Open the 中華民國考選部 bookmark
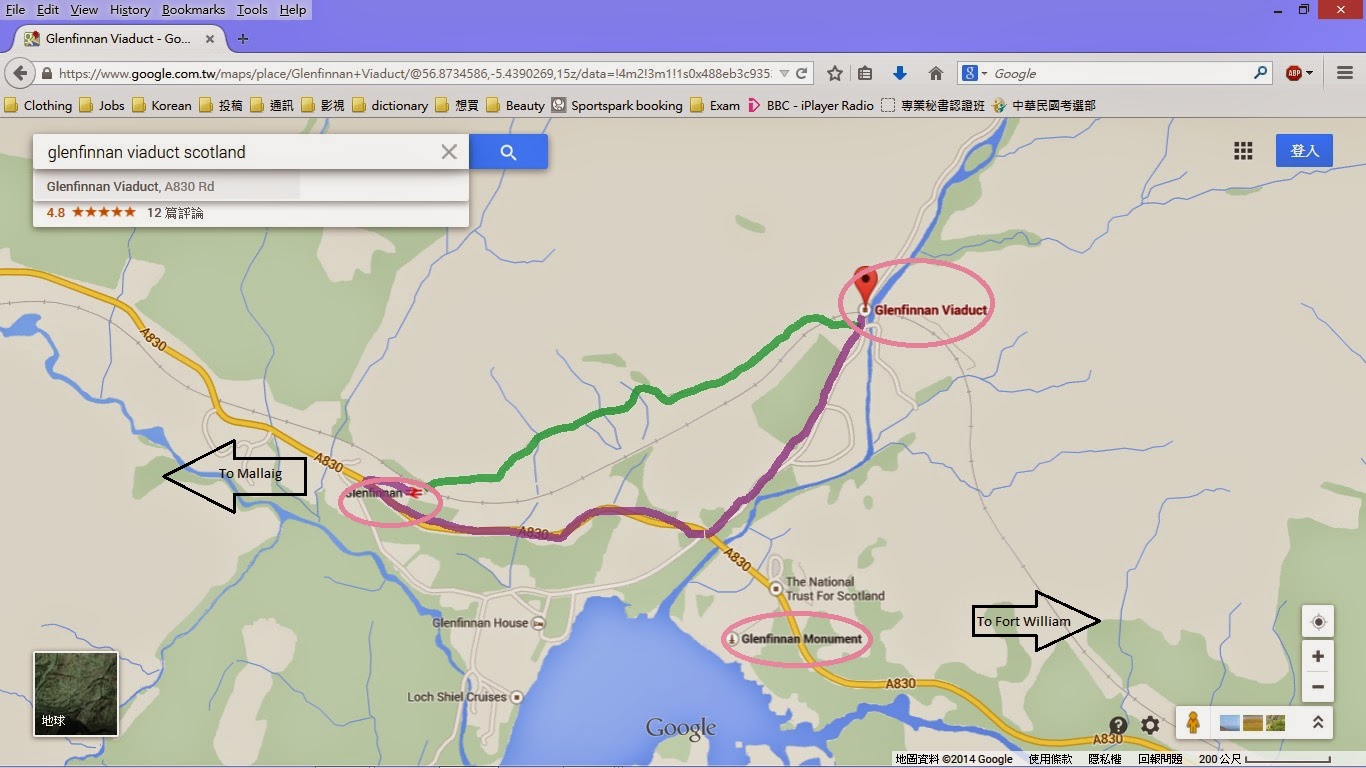Image resolution: width=1366 pixels, height=768 pixels. (x=1045, y=105)
